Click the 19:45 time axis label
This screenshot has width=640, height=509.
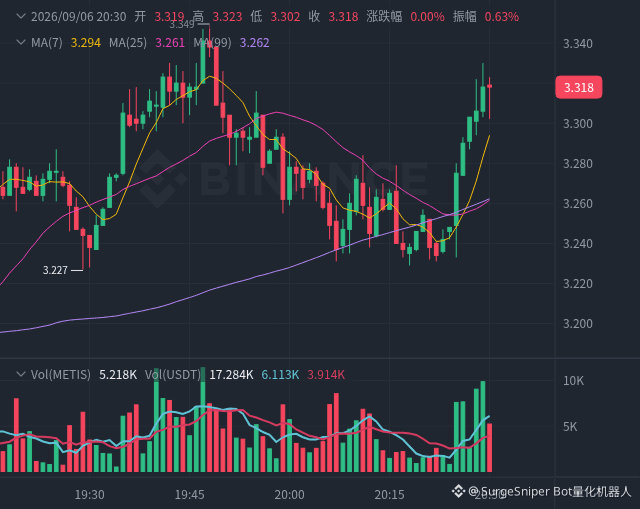(189, 495)
